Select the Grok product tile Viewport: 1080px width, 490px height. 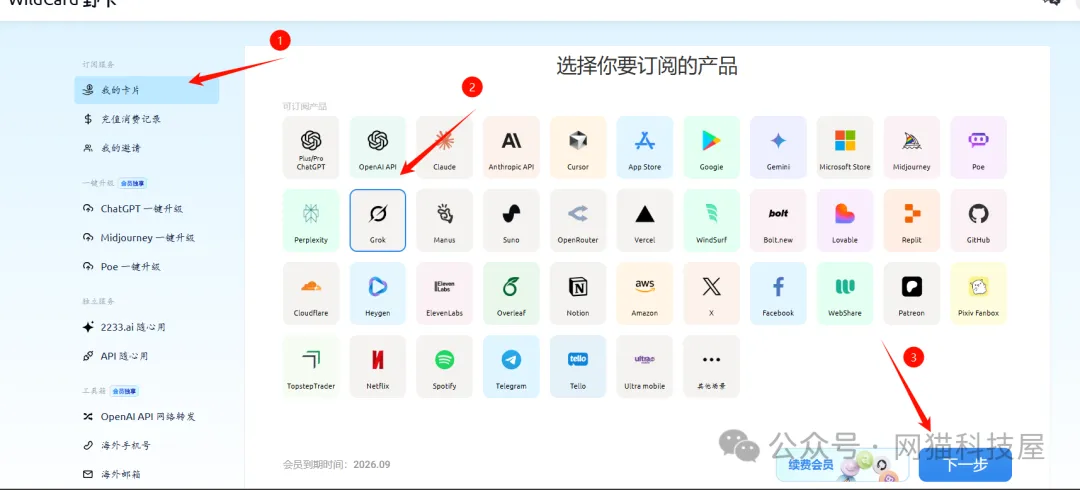point(377,221)
